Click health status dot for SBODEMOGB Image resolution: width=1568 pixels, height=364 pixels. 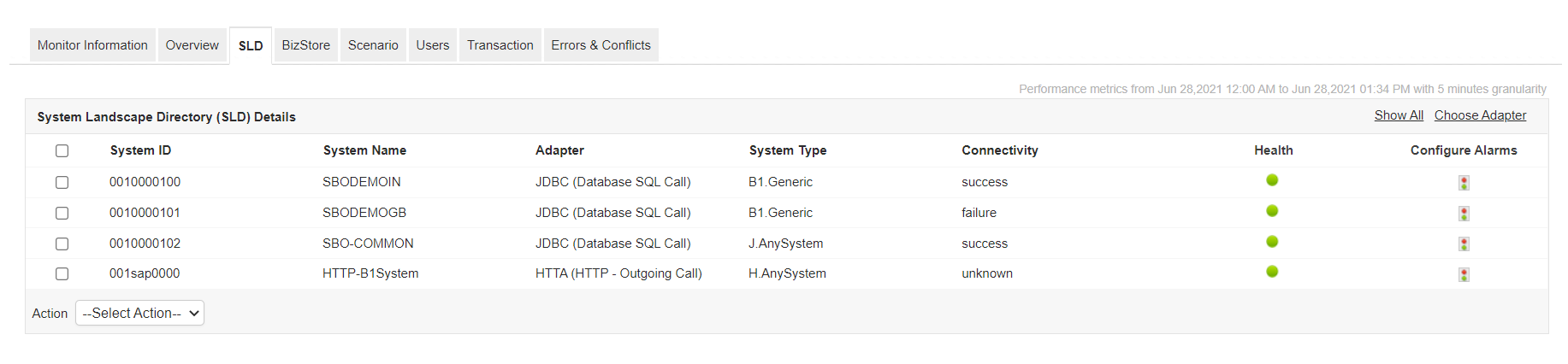tap(1272, 211)
